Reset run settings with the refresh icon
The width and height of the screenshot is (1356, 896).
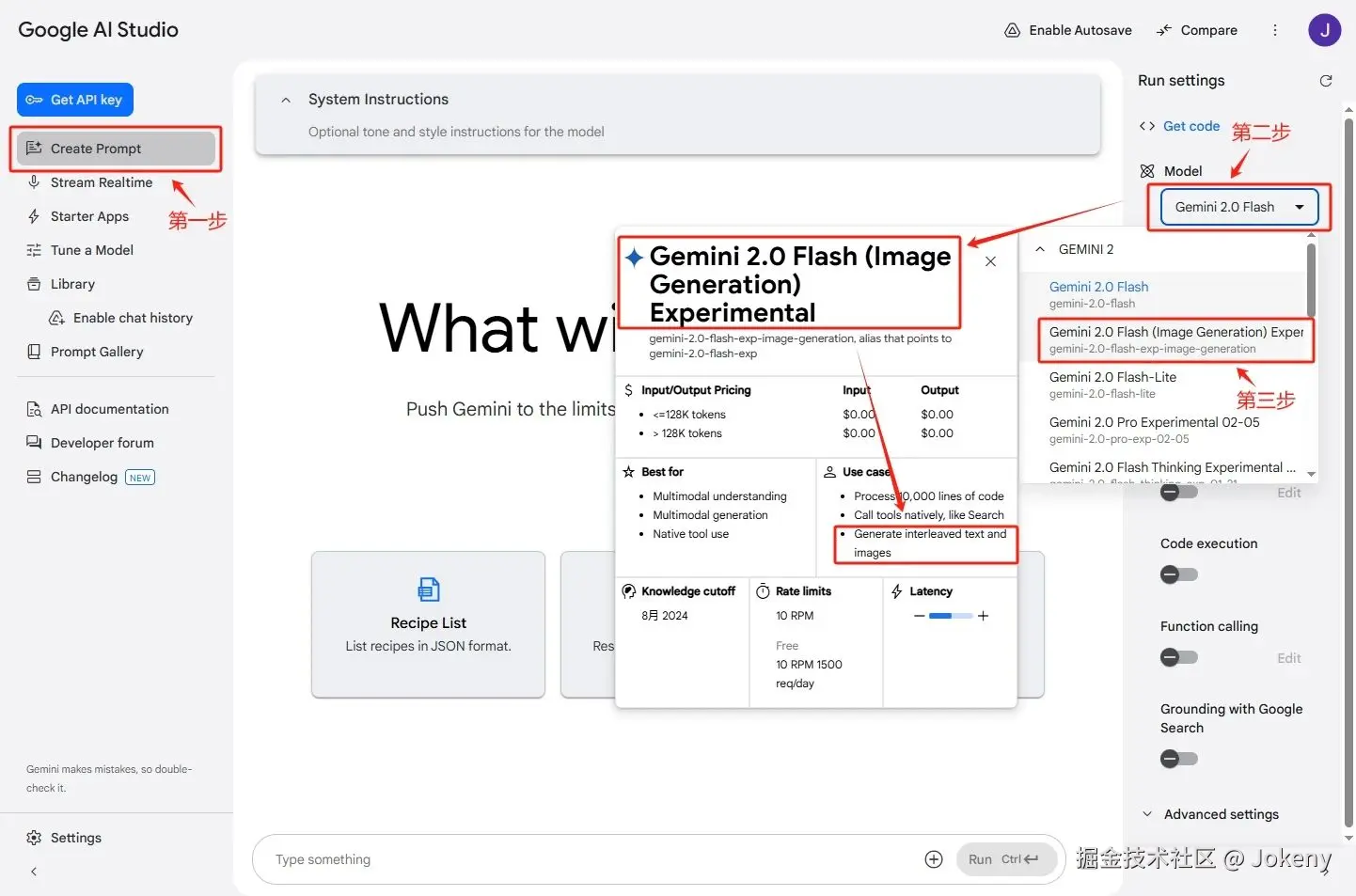coord(1326,81)
